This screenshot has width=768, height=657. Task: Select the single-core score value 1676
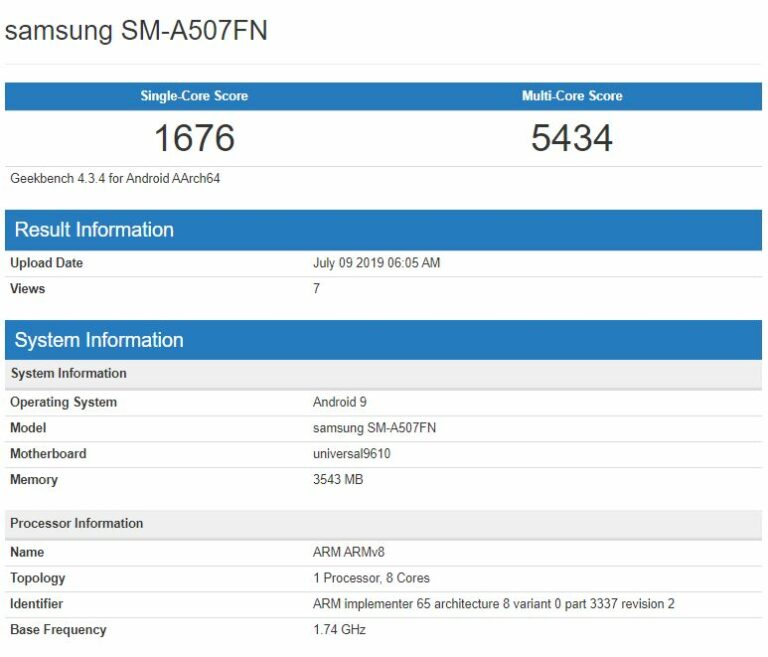click(194, 138)
